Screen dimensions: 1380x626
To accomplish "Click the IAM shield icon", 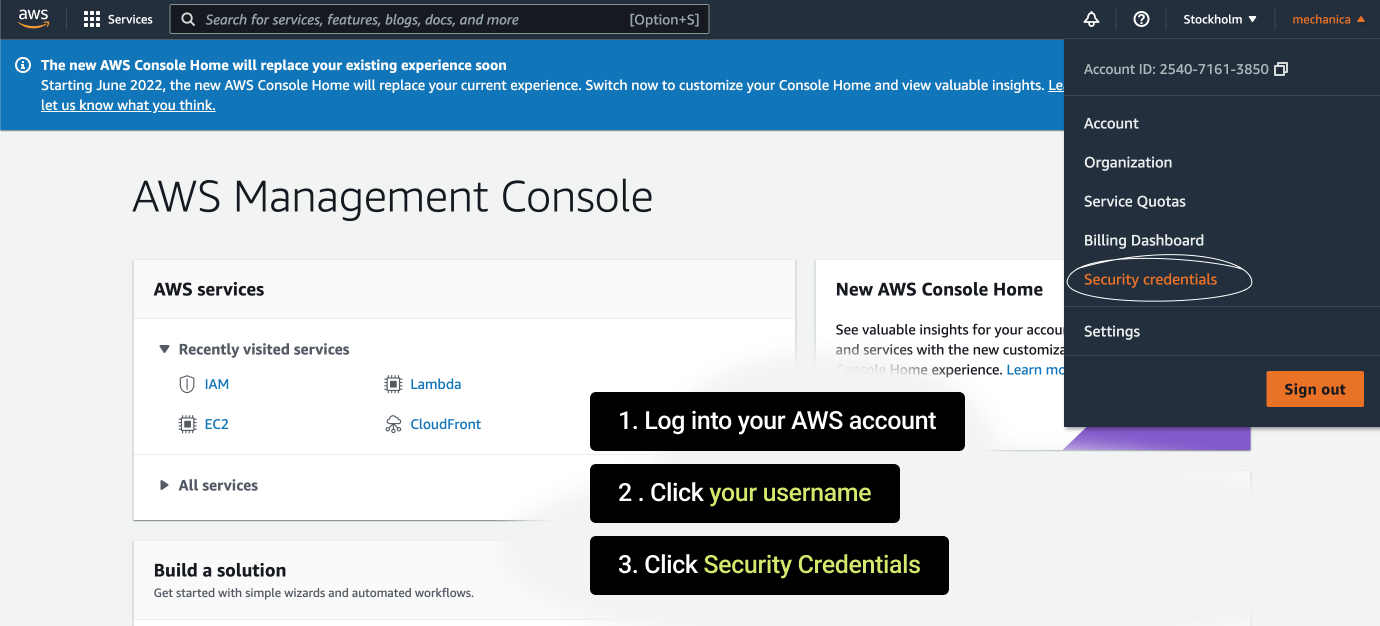I will click(x=187, y=384).
